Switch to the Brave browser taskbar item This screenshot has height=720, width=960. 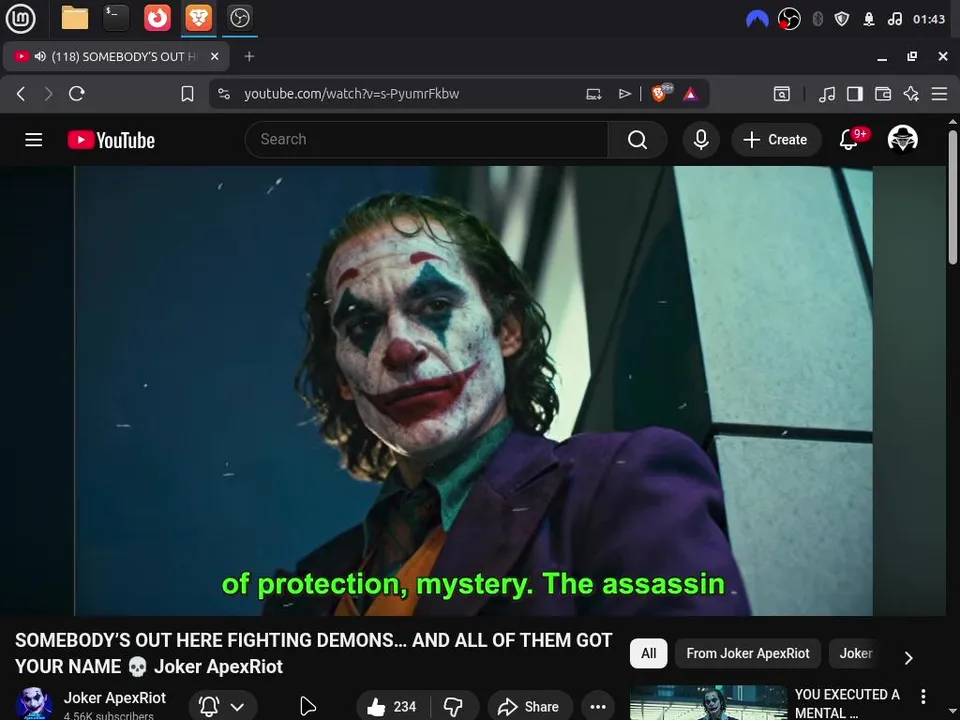(x=198, y=18)
